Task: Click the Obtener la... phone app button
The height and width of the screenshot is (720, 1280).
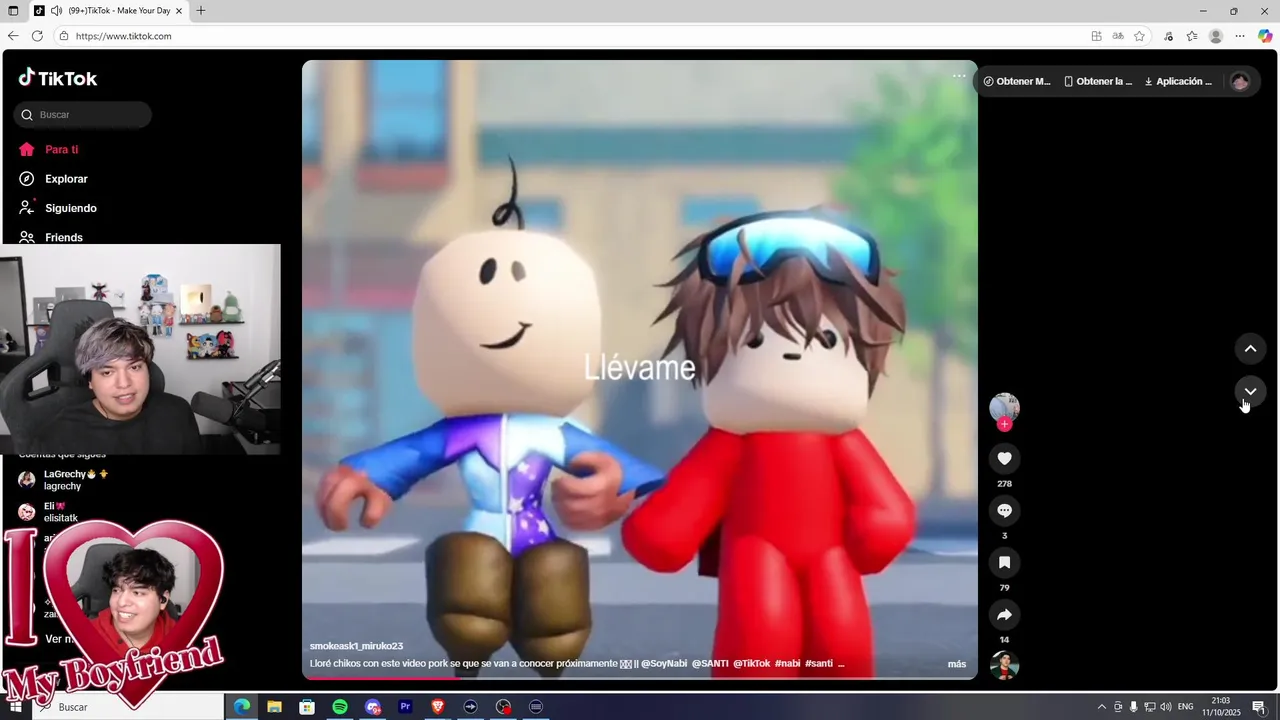Action: (1098, 81)
